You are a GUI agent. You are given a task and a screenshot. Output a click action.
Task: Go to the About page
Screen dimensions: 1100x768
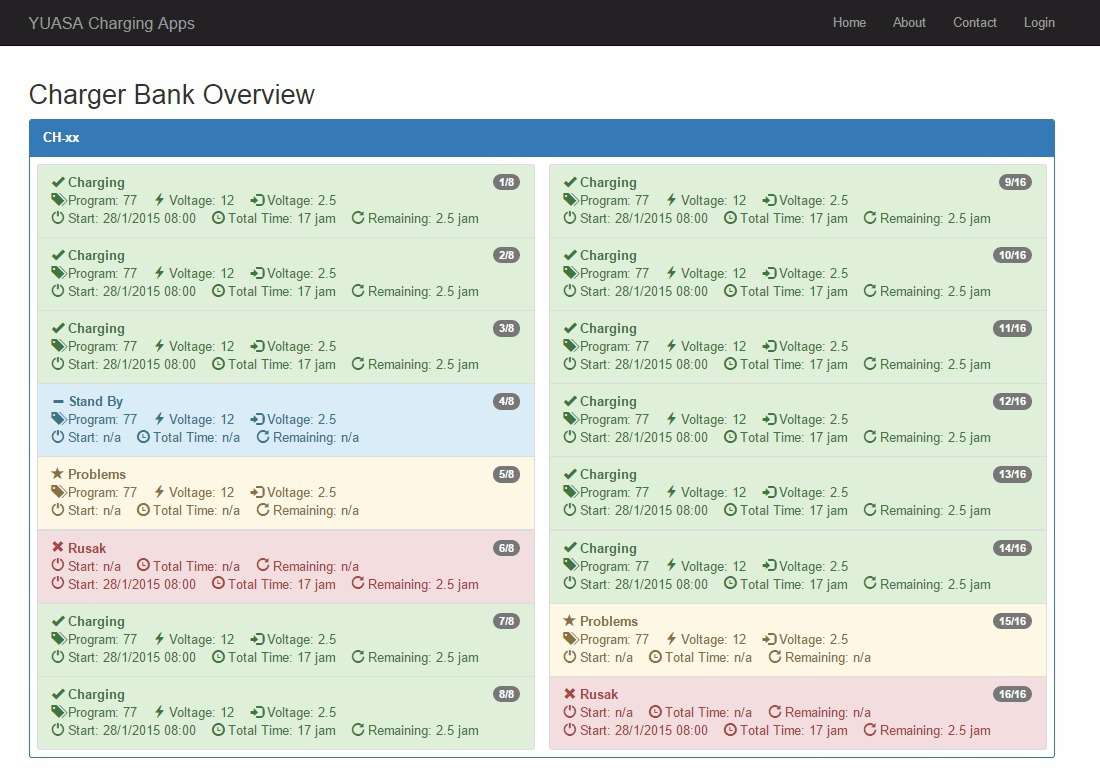(x=909, y=22)
